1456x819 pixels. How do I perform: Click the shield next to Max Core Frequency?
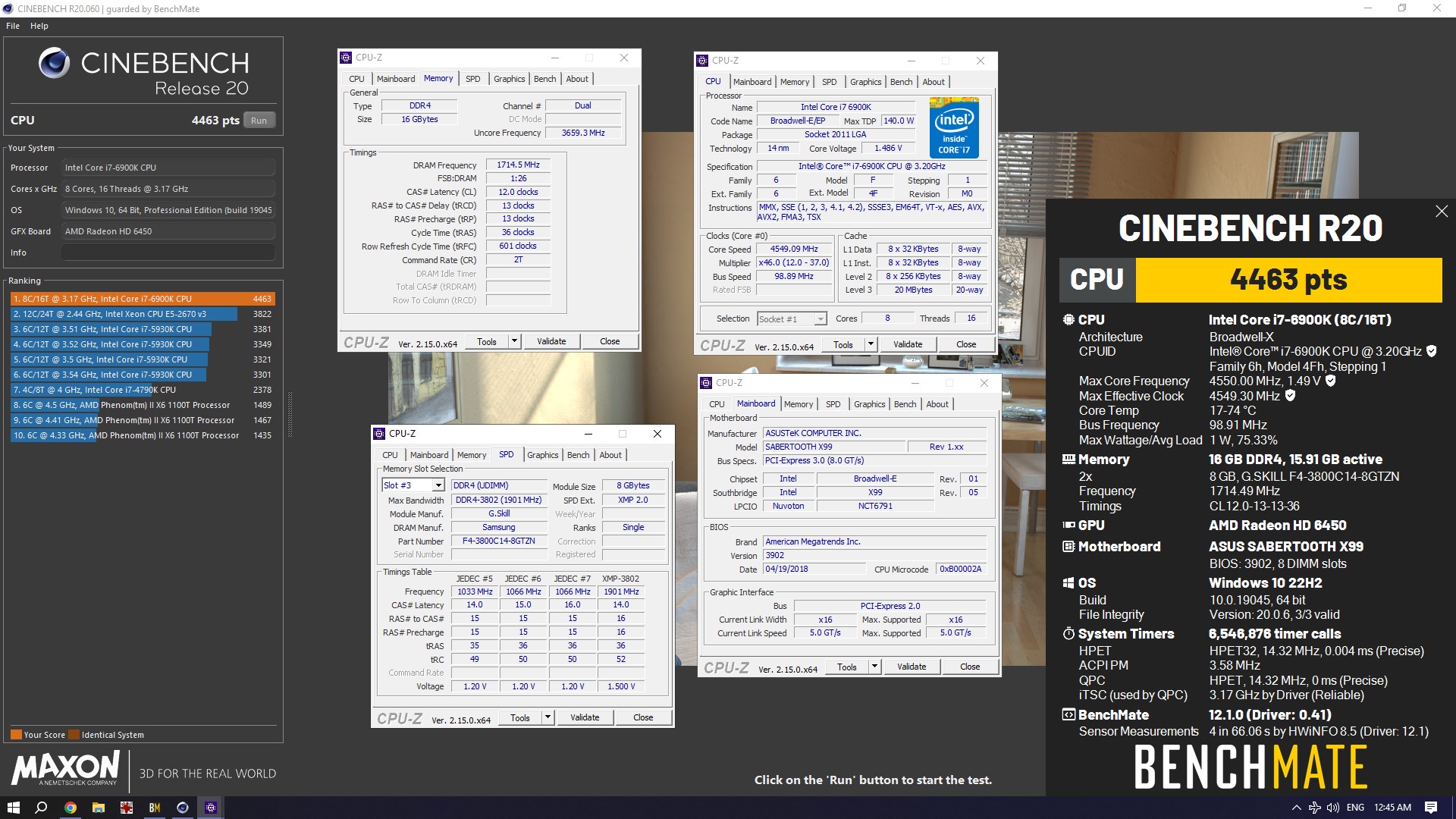tap(1330, 381)
